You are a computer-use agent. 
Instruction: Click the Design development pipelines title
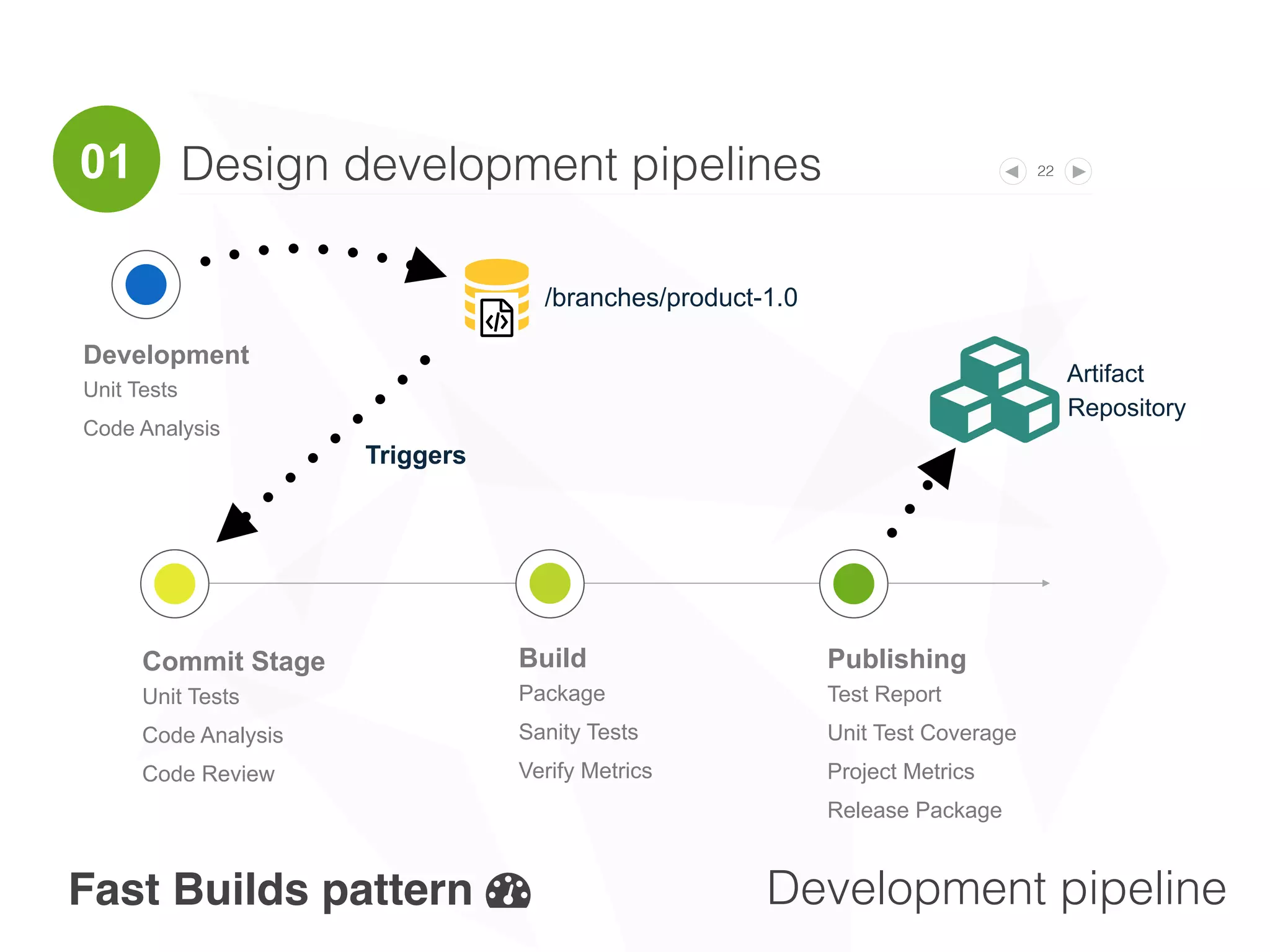501,165
